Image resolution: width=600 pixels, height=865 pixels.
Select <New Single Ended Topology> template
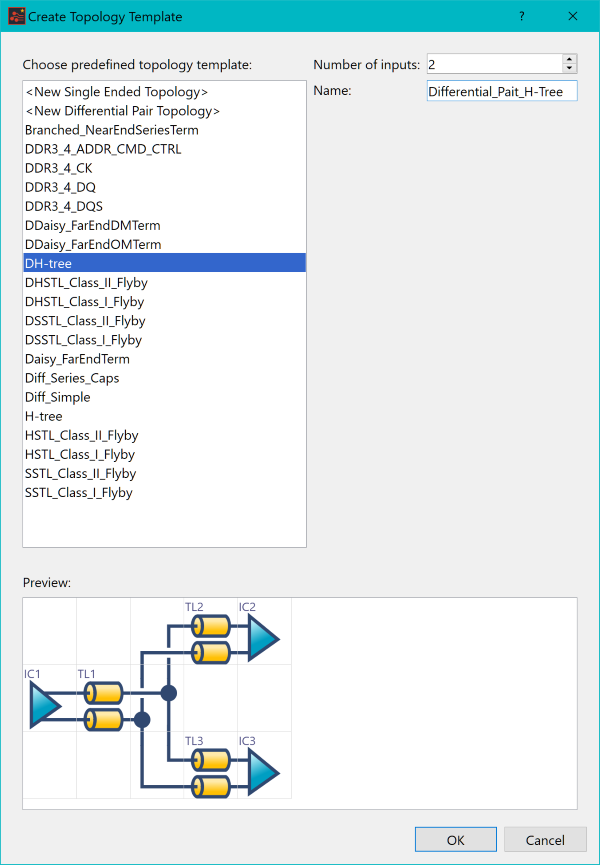point(164,92)
